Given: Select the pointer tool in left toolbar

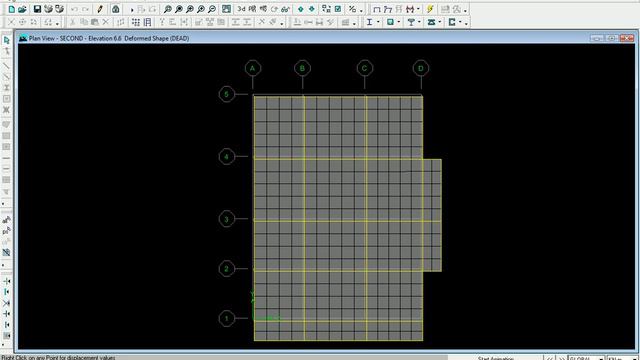Looking at the screenshot, I should [7, 40].
